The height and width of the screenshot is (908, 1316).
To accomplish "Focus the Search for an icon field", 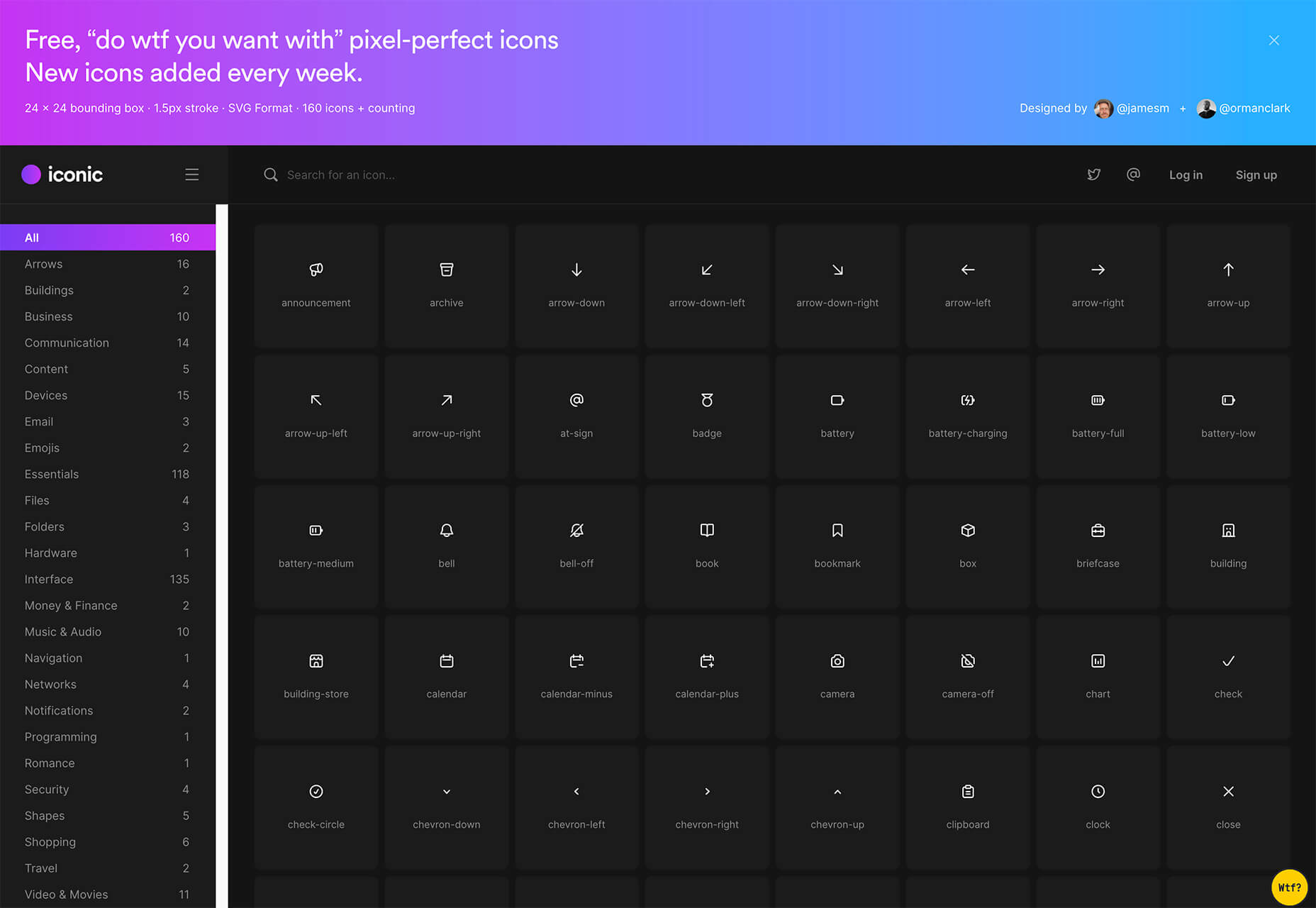I will click(340, 175).
